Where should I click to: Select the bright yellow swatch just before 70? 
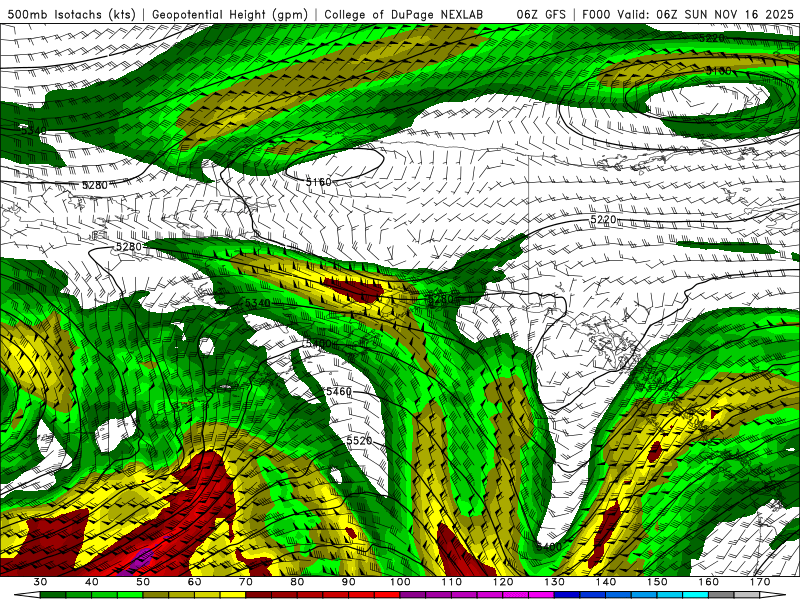click(x=233, y=595)
